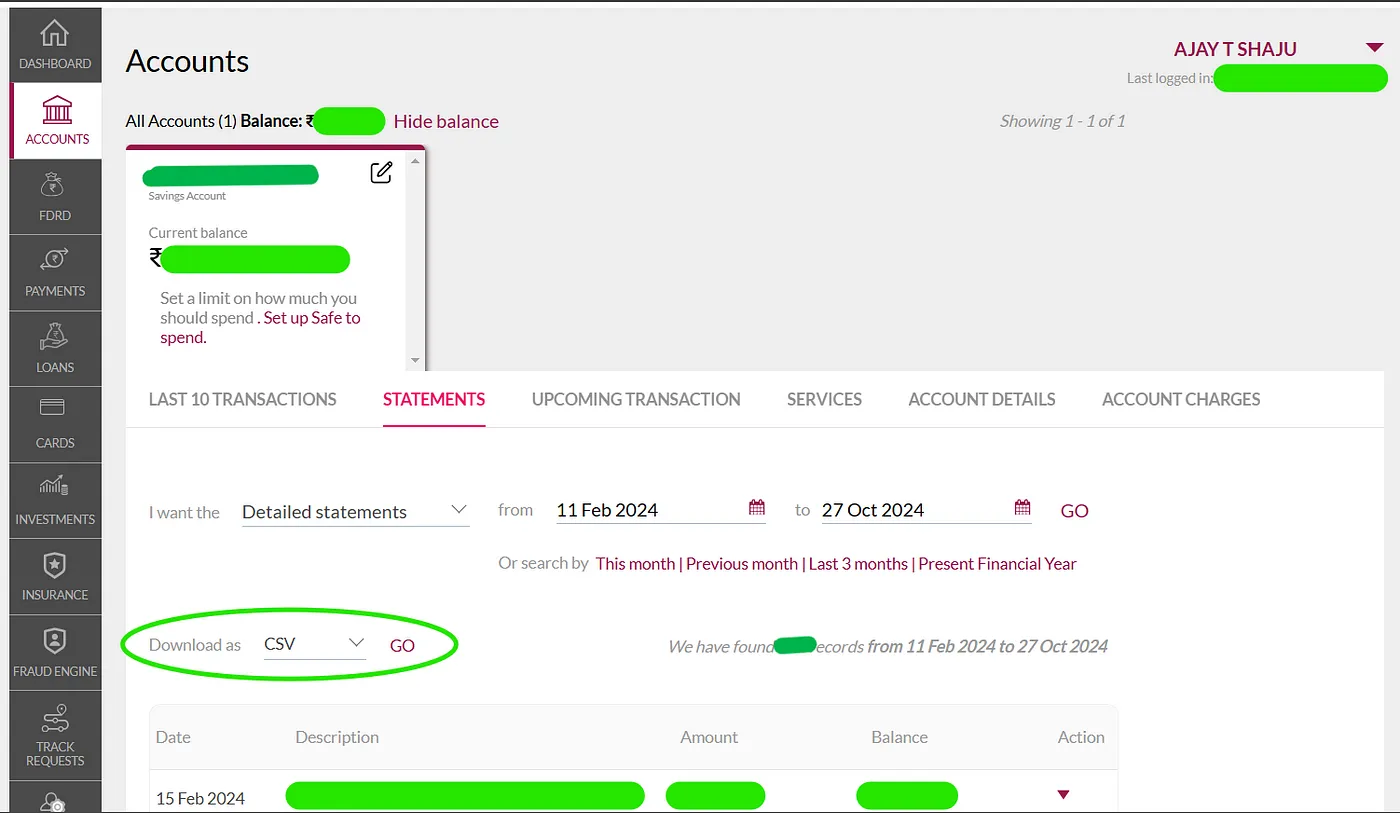1400x813 pixels.
Task: Click up arrow of account card scrollbar
Action: click(x=416, y=160)
